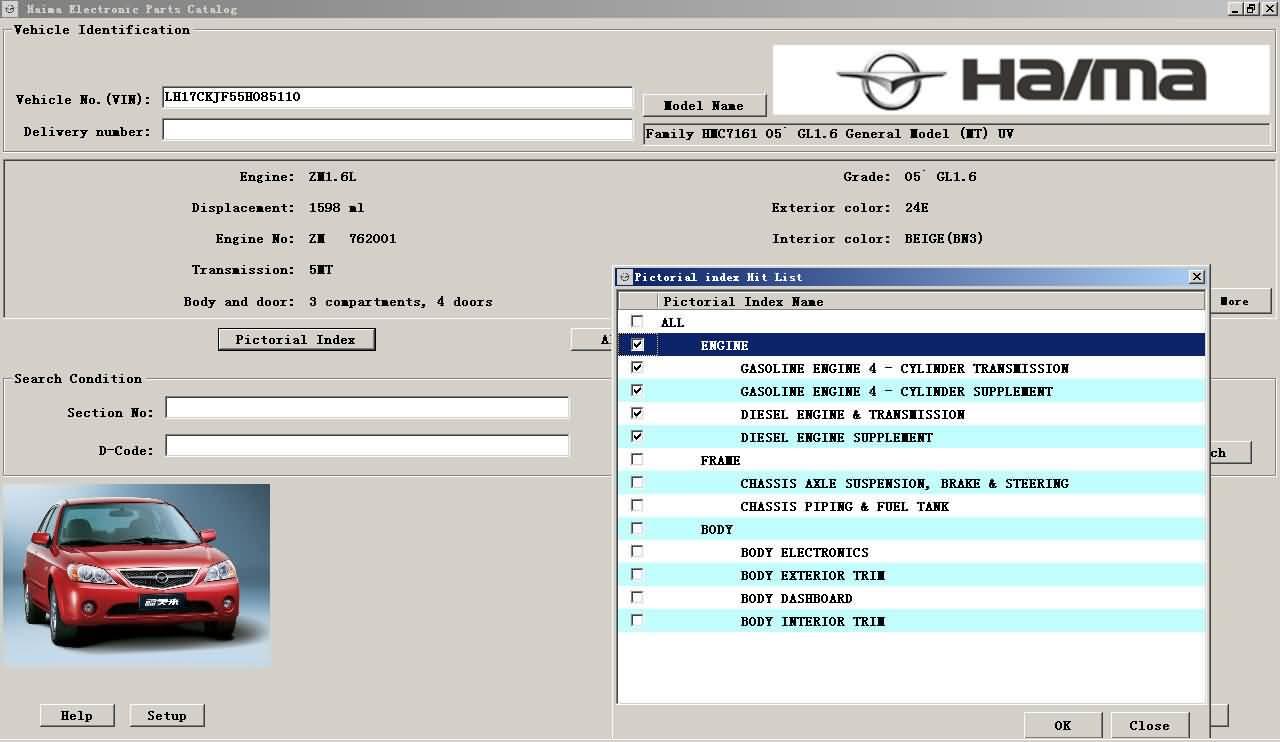Check the Body Interior Trim checkbox
The width and height of the screenshot is (1280, 742).
(637, 621)
